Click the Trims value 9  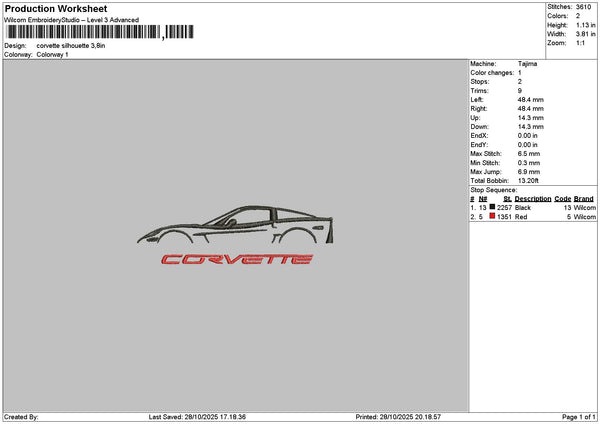(520, 91)
